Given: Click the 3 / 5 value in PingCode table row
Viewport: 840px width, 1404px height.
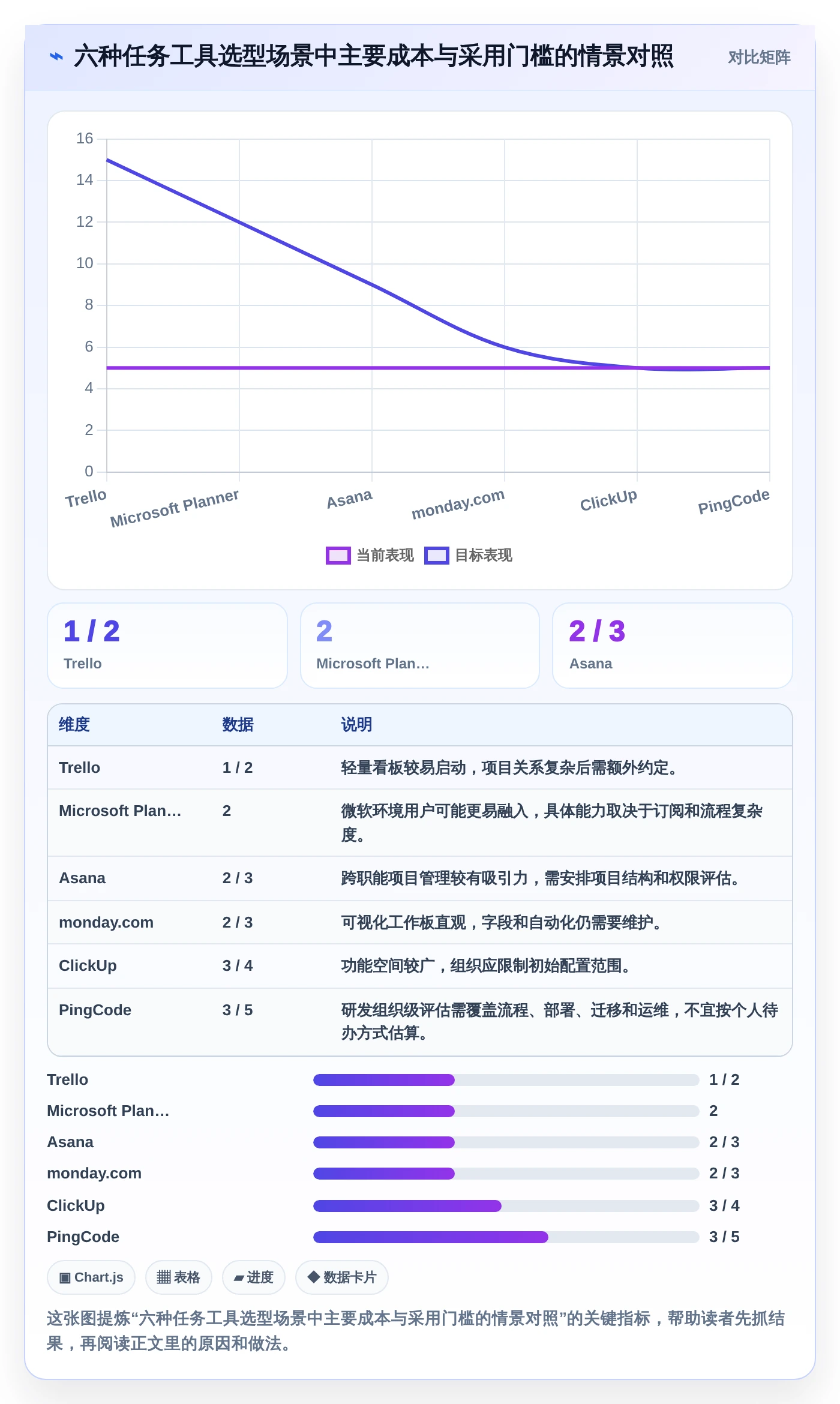Looking at the screenshot, I should click(238, 1010).
